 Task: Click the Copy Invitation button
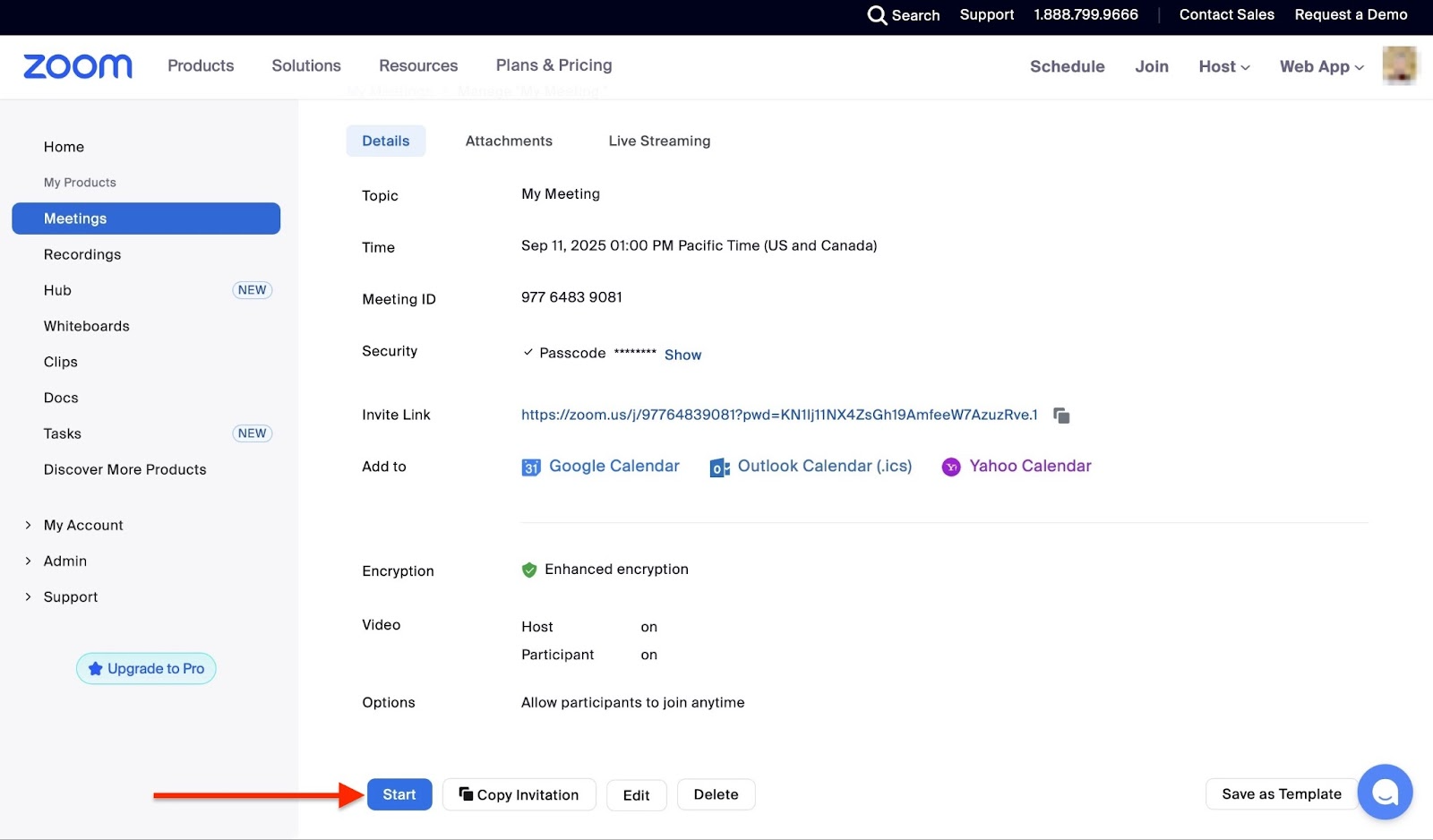(519, 795)
